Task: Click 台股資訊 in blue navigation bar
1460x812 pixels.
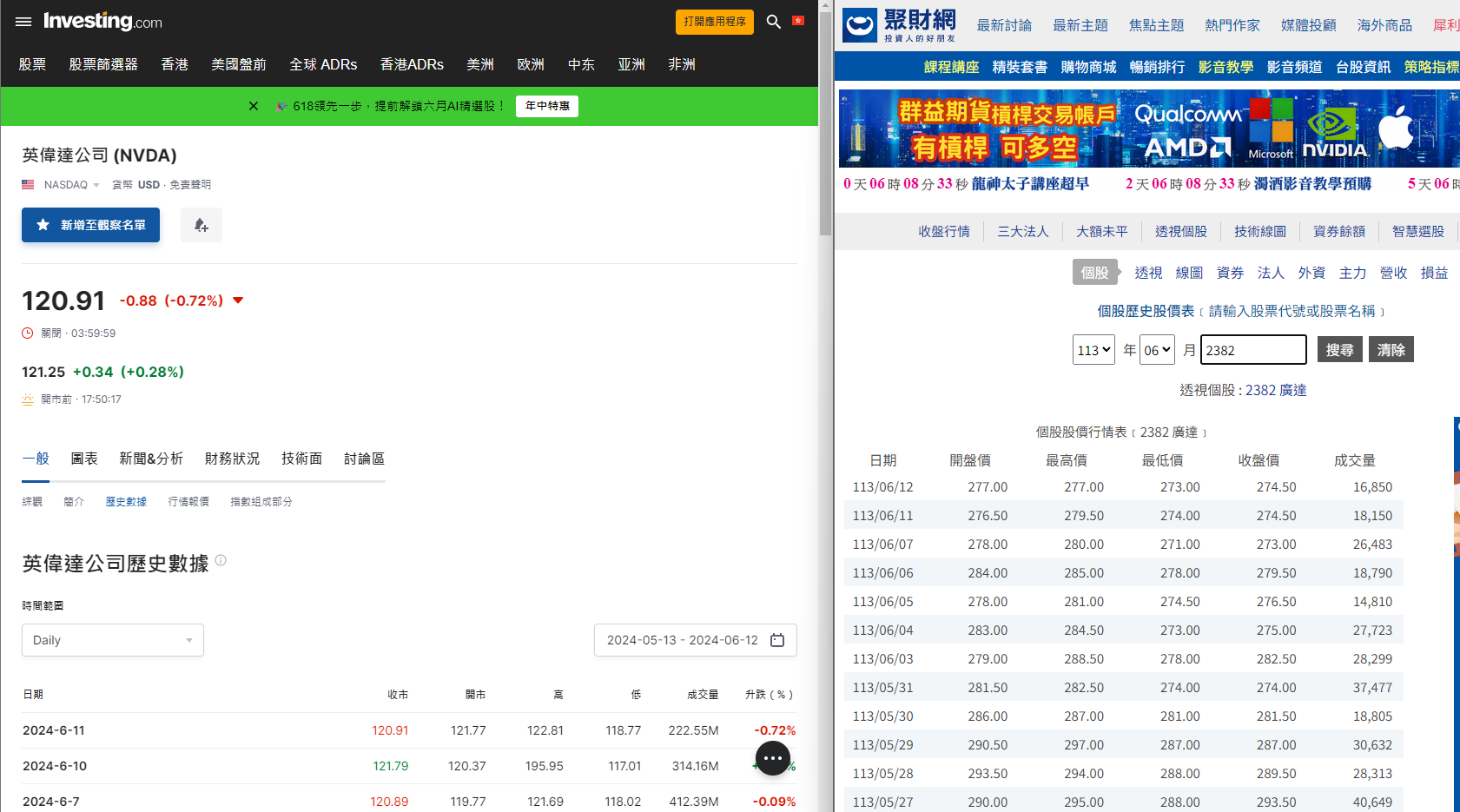Action: click(x=1363, y=67)
